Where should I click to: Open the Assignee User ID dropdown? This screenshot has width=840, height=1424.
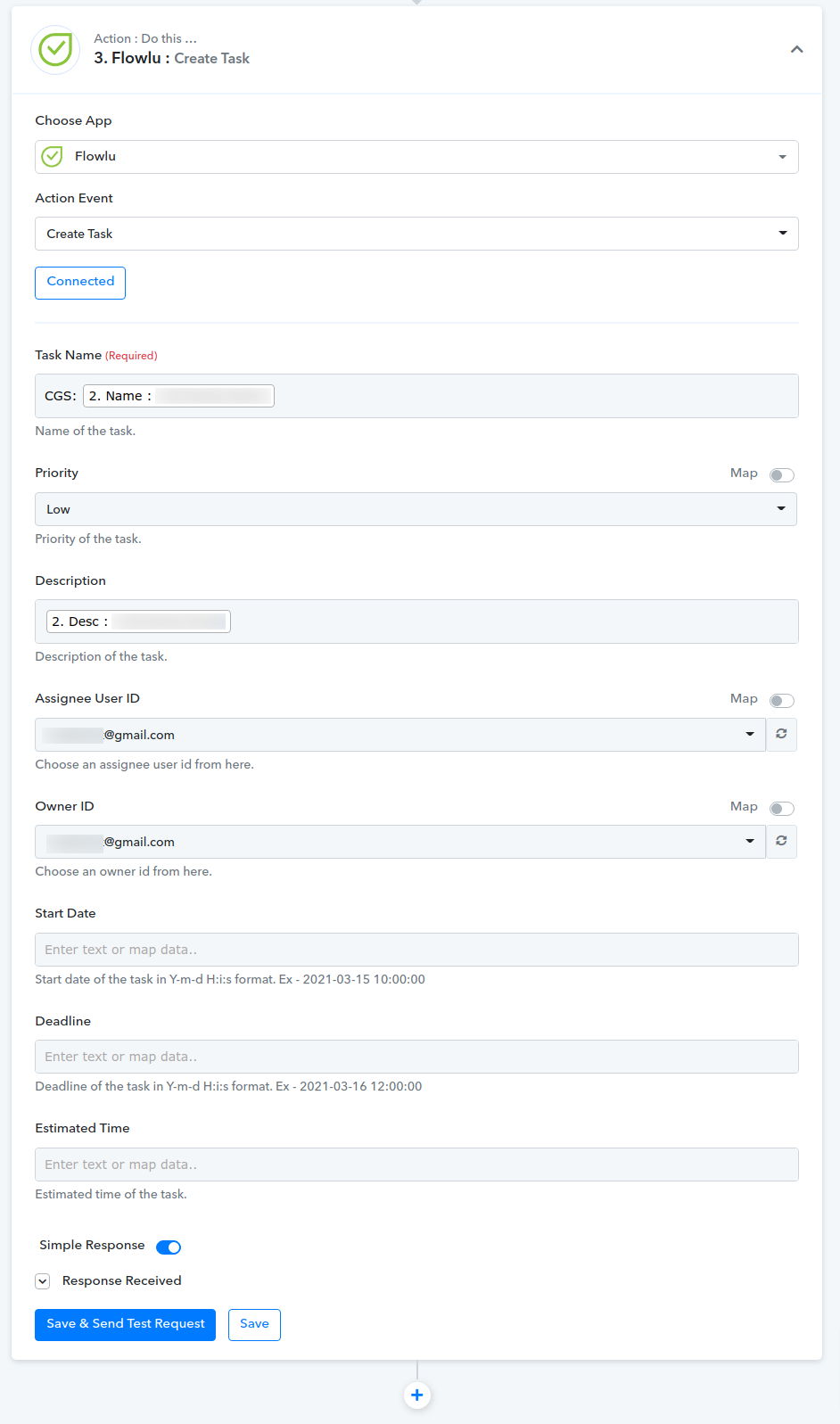[400, 735]
